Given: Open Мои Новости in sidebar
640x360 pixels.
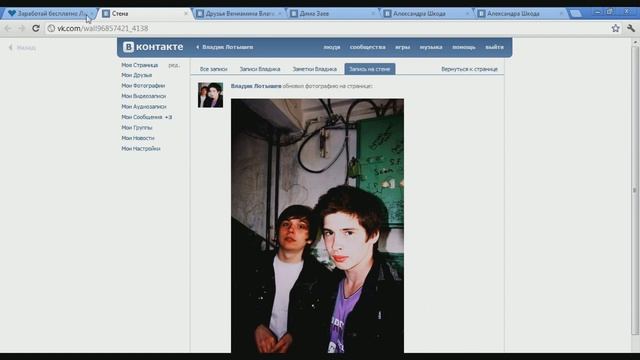Looking at the screenshot, I should point(138,138).
